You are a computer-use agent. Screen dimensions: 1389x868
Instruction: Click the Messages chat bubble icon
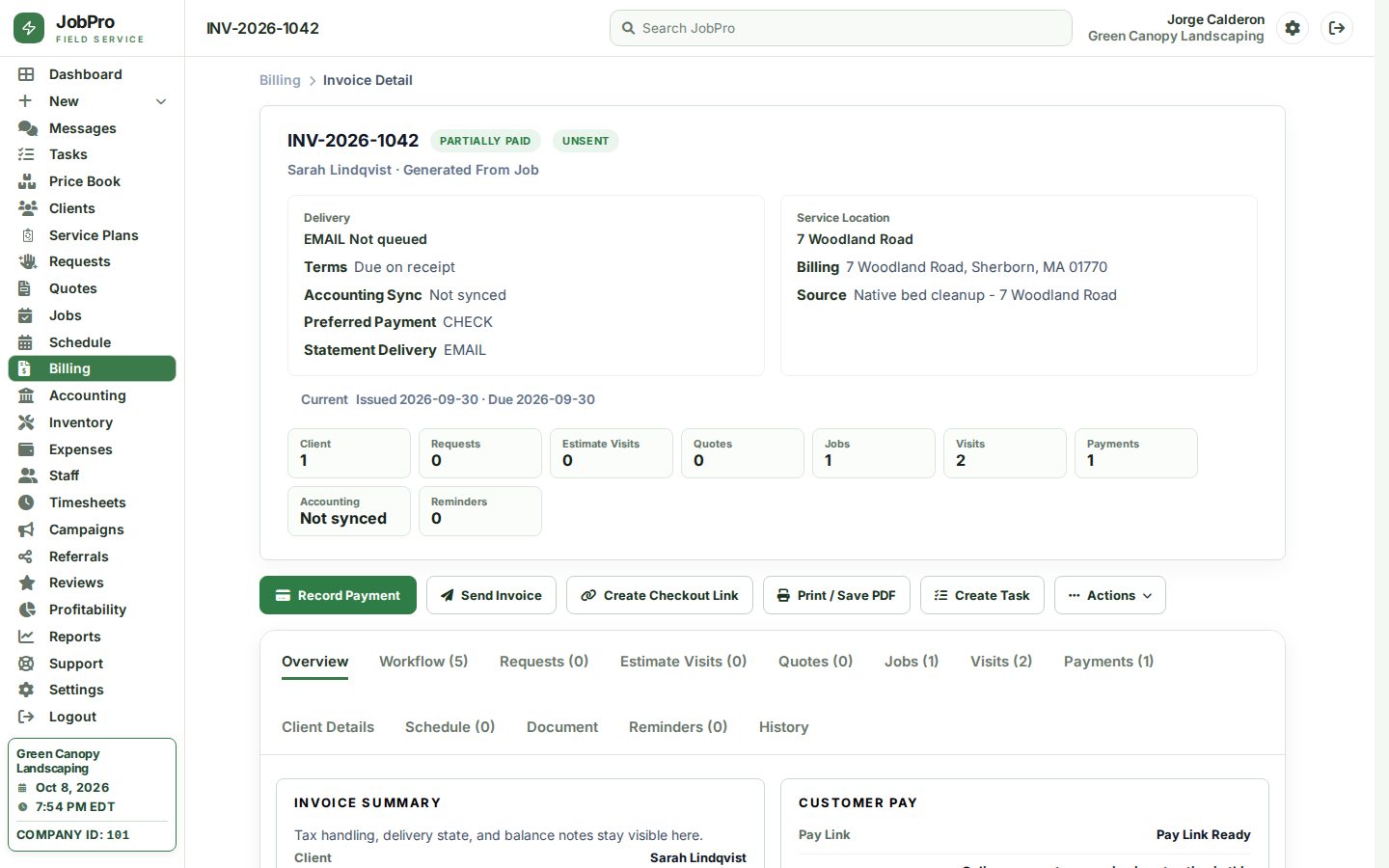(27, 128)
